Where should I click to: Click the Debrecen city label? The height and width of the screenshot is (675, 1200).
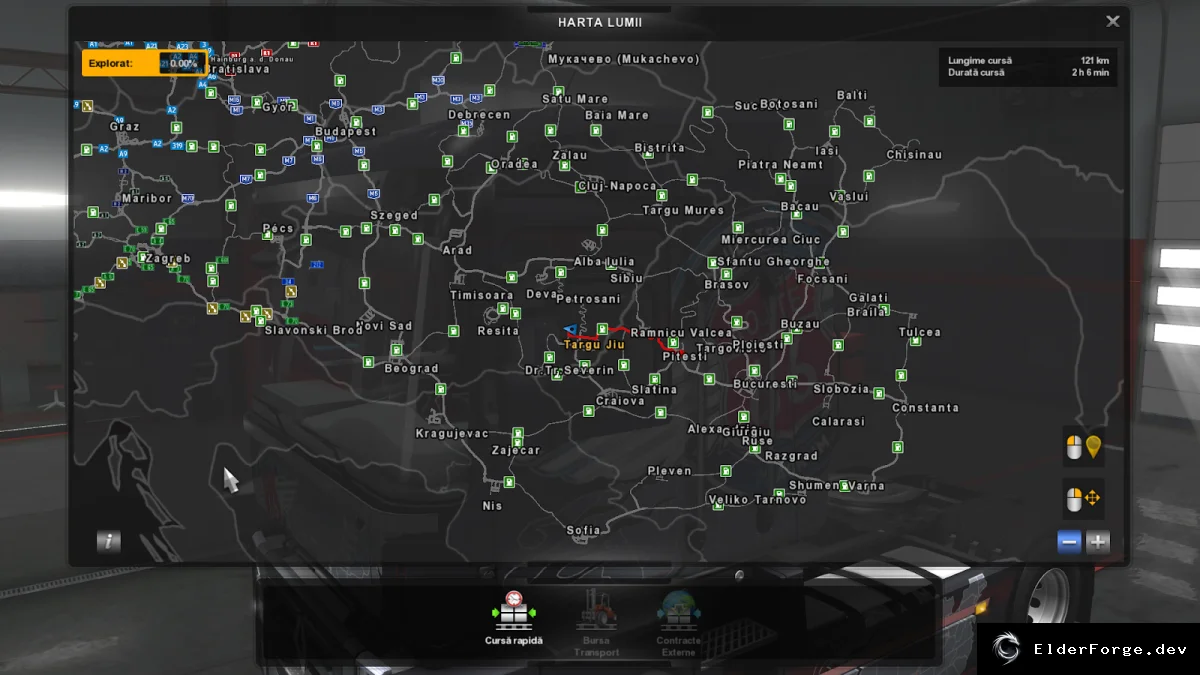point(479,115)
